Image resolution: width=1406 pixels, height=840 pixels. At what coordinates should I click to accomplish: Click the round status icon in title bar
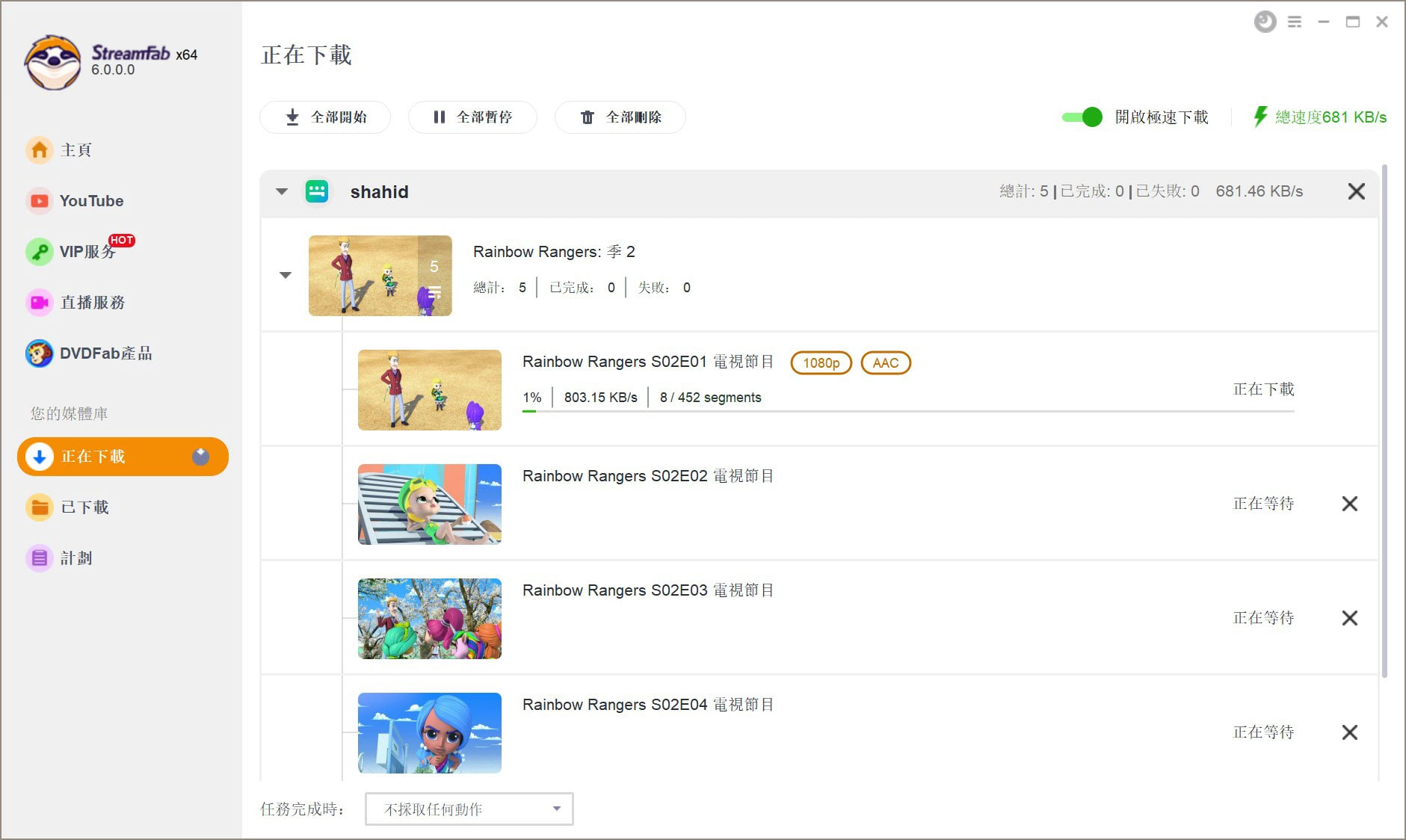click(x=1265, y=22)
